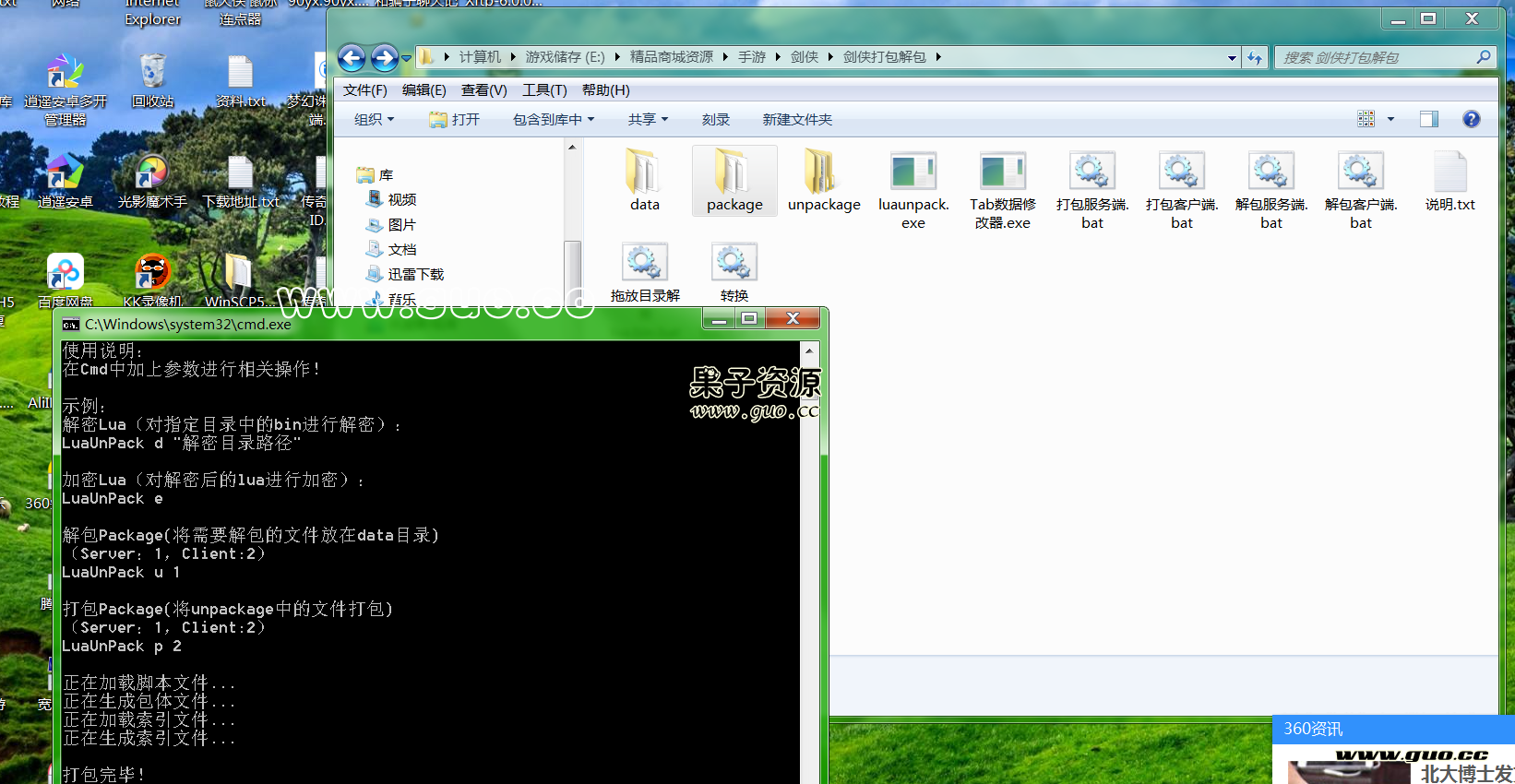Select 图片 in the navigation tree
The width and height of the screenshot is (1515, 784).
point(401,224)
